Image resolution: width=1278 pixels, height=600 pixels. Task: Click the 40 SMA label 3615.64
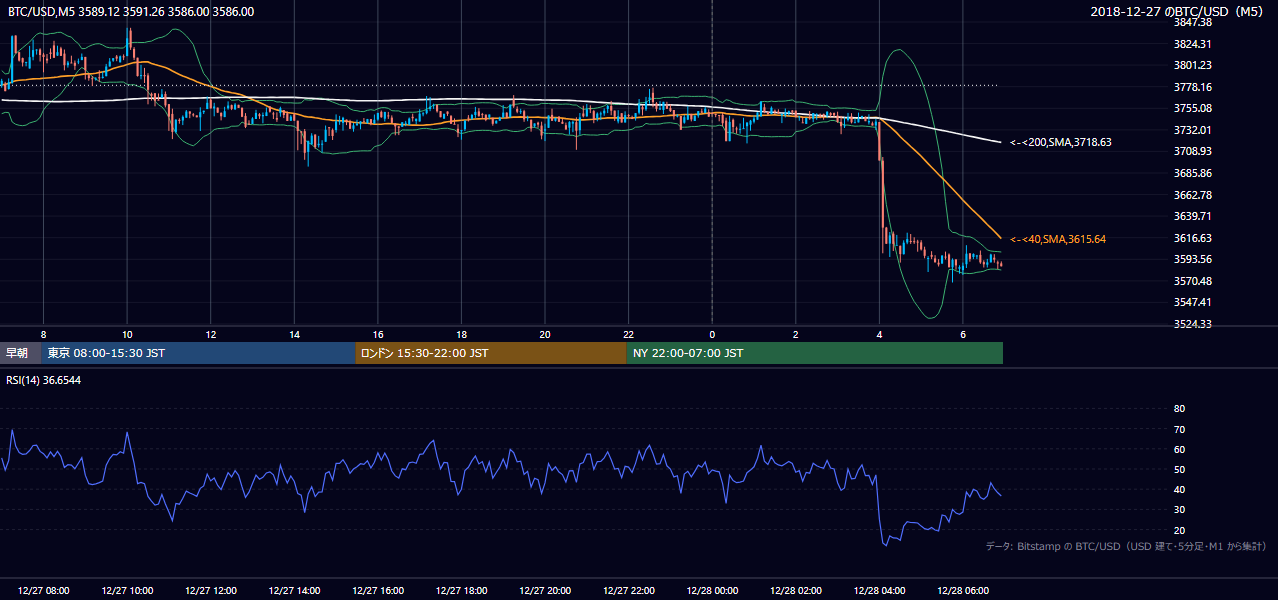(1058, 239)
